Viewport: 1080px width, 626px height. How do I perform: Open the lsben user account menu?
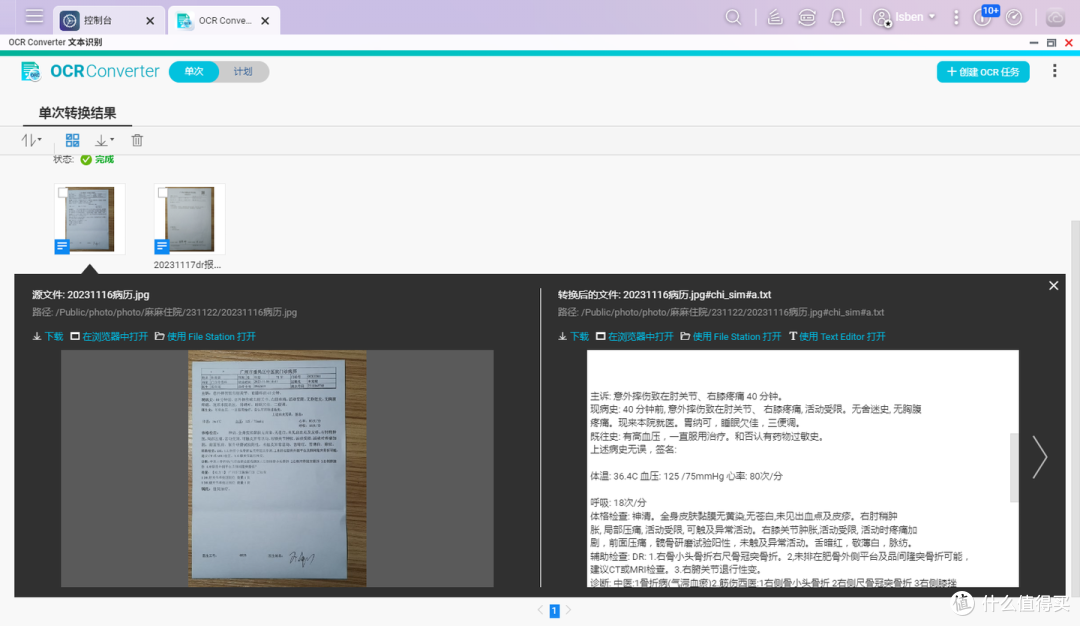[x=904, y=17]
